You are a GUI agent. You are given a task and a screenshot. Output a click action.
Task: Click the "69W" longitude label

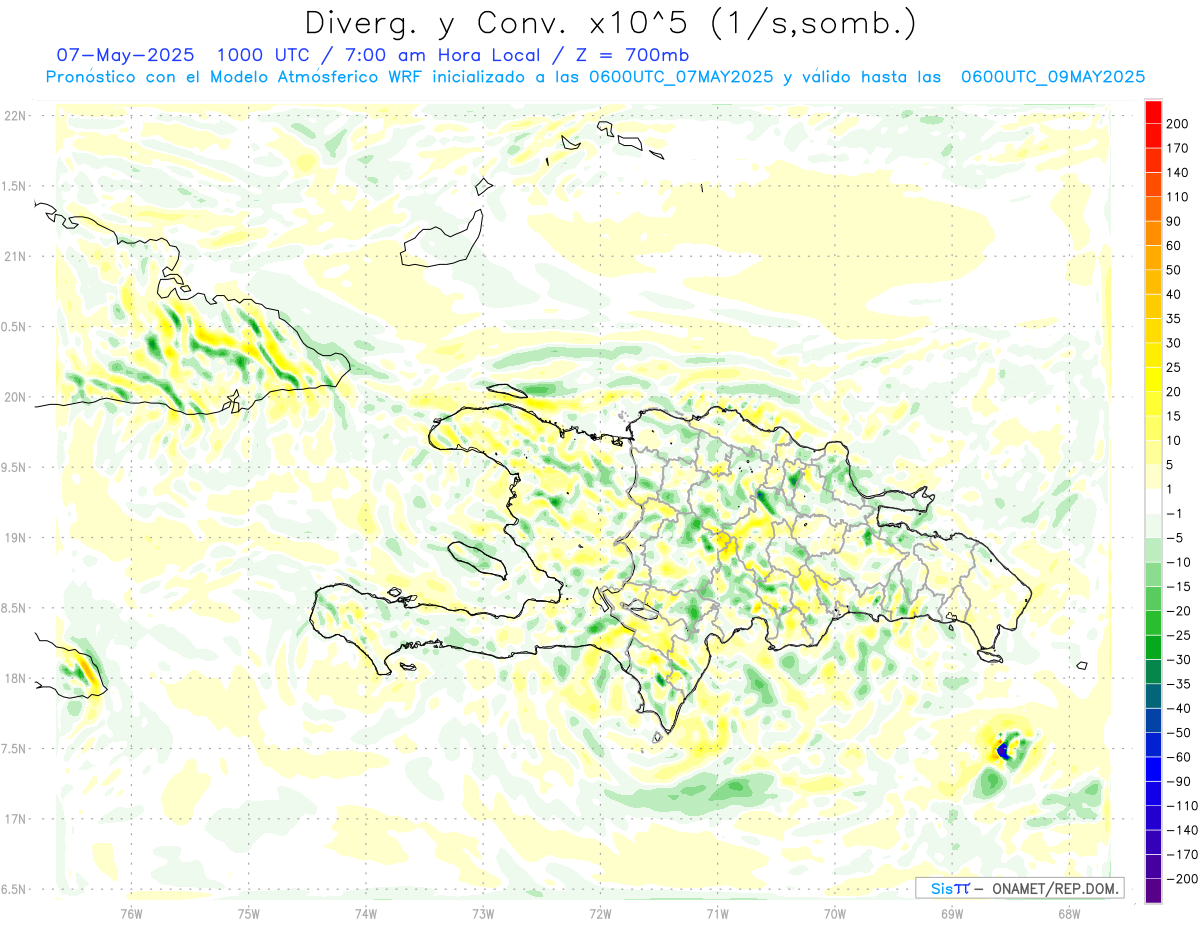(x=952, y=913)
